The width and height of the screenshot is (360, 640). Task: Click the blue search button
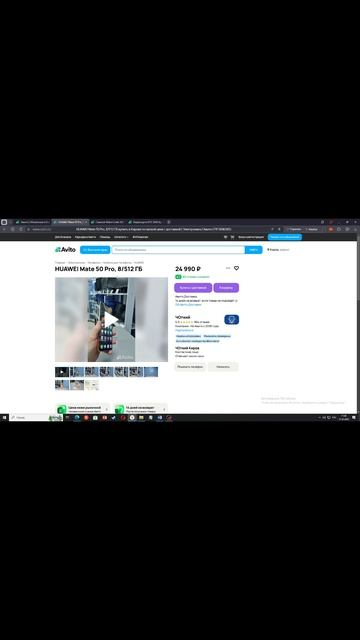click(253, 249)
